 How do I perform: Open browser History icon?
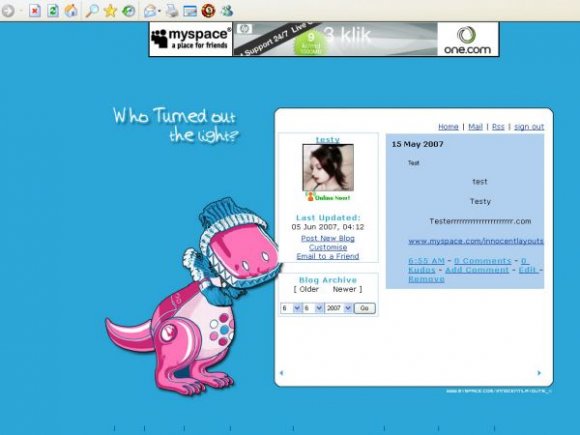128,11
